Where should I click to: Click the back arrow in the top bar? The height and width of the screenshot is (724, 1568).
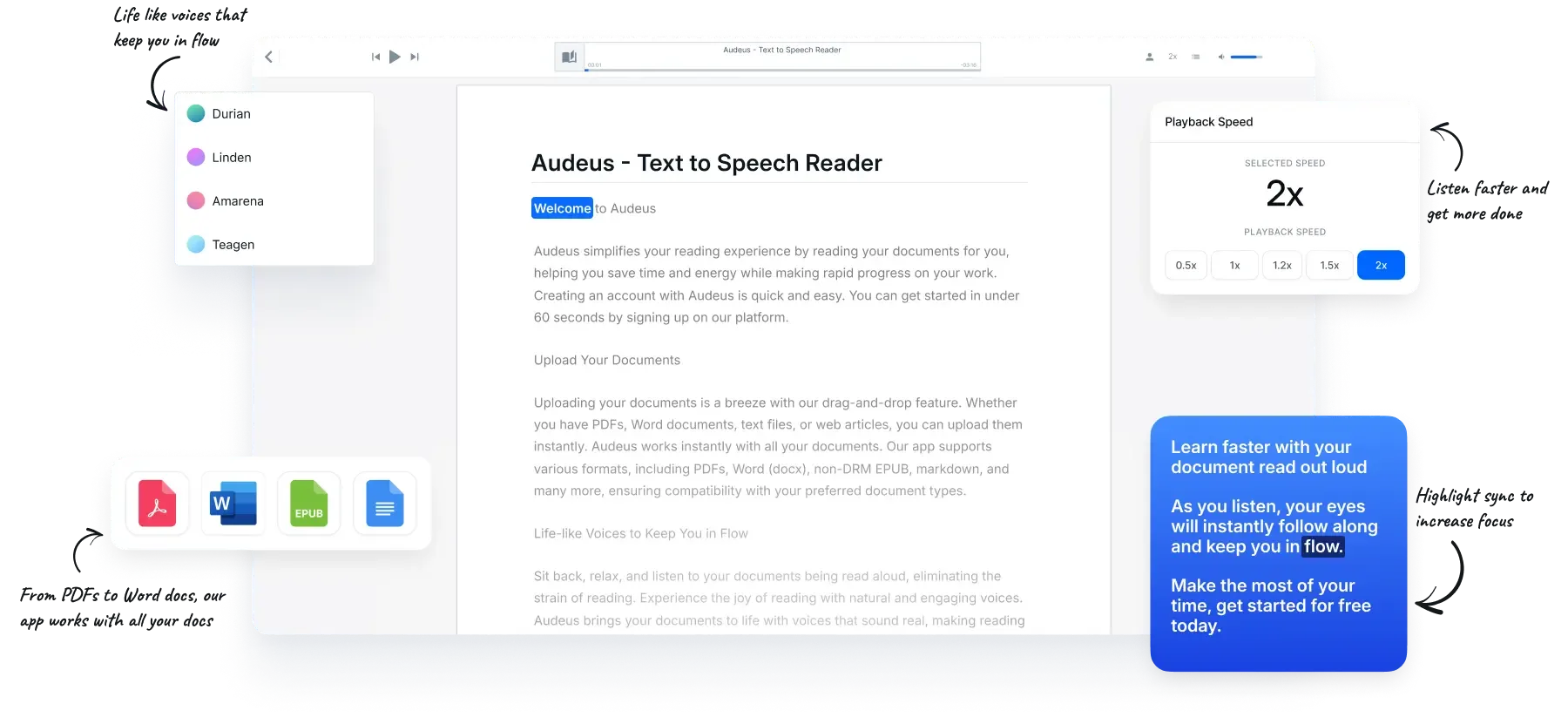tap(269, 57)
